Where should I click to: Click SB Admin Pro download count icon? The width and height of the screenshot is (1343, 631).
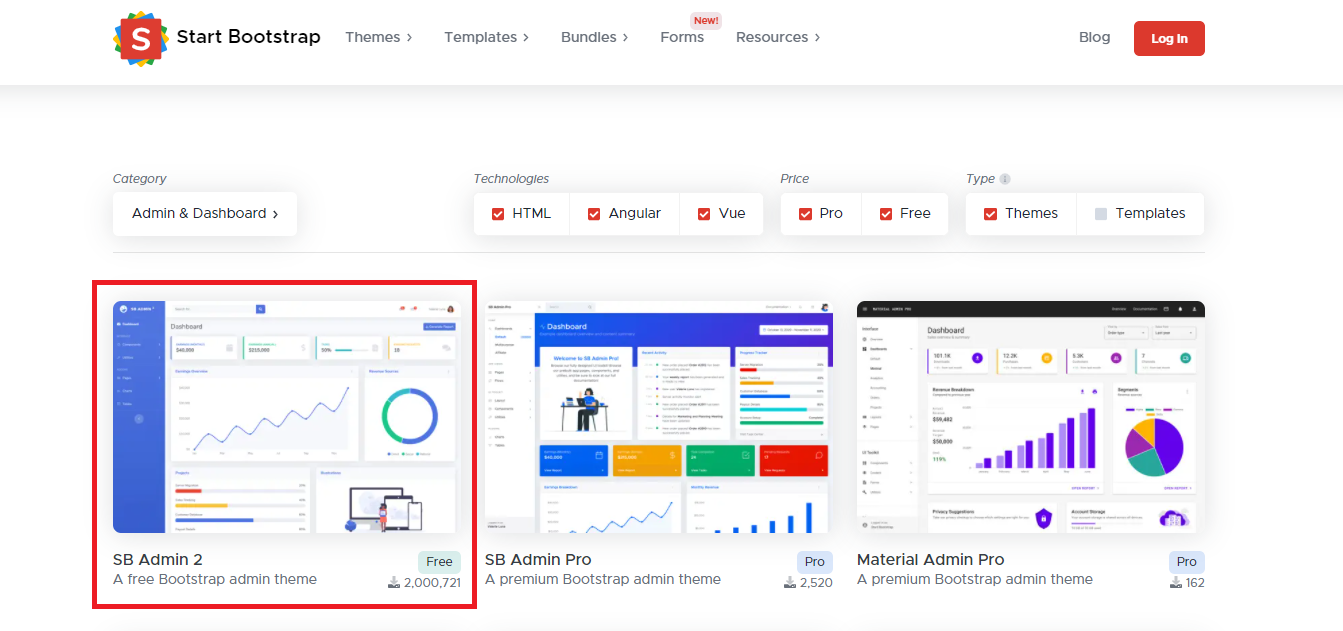tap(790, 582)
